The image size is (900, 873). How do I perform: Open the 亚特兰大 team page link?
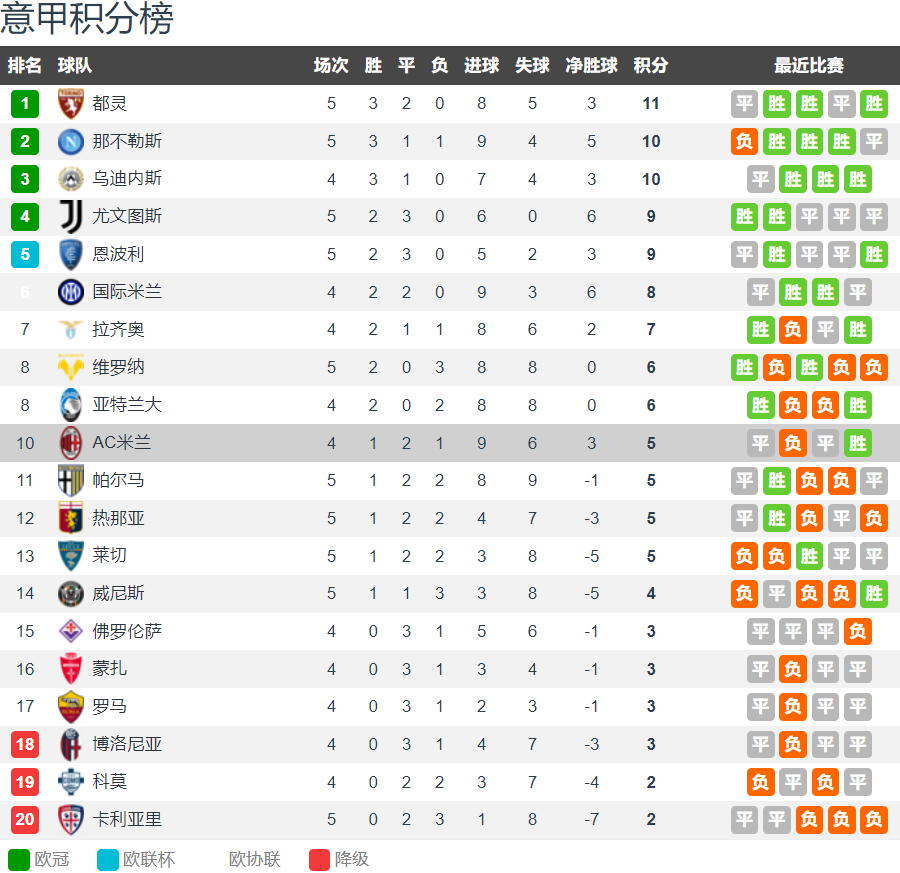[127, 404]
